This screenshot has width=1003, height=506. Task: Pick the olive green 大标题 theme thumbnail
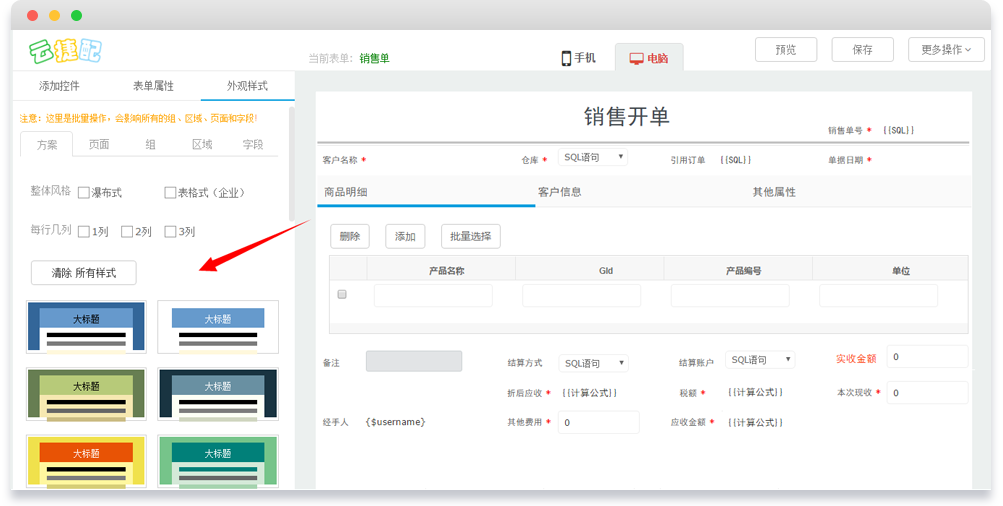coord(86,394)
